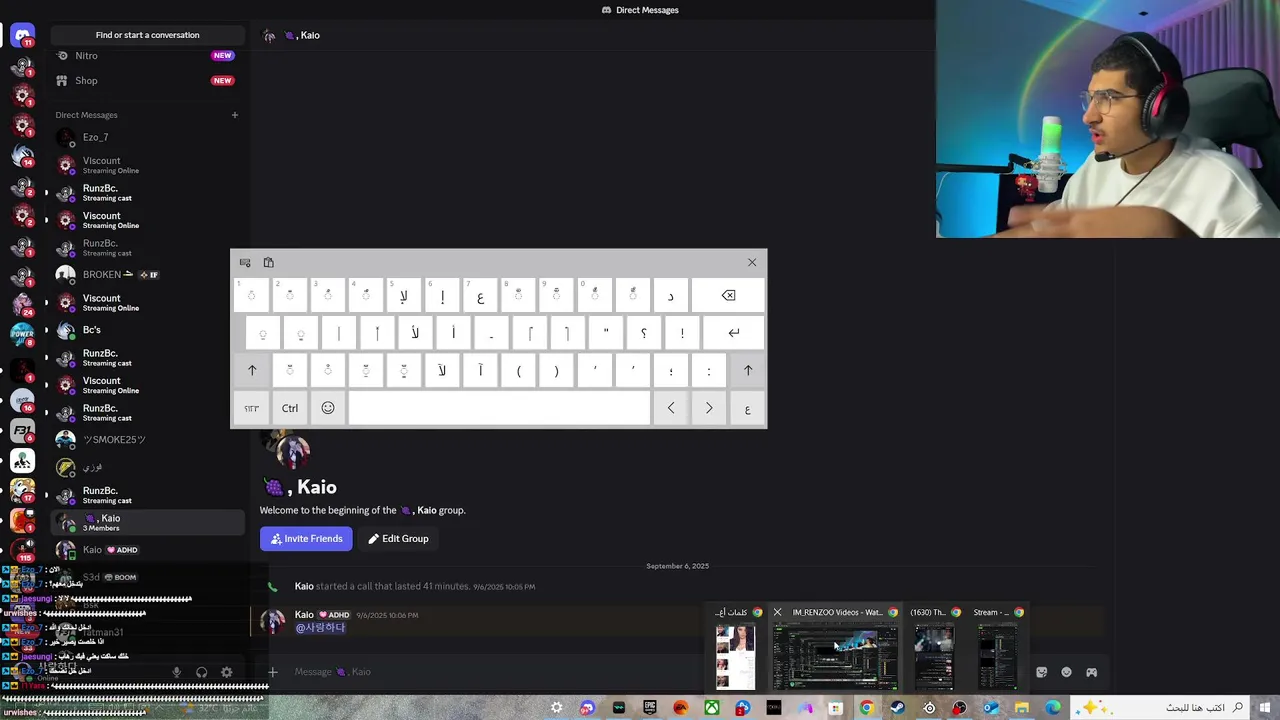
Task: Open Ezo_7 direct message
Action: [x=147, y=137]
